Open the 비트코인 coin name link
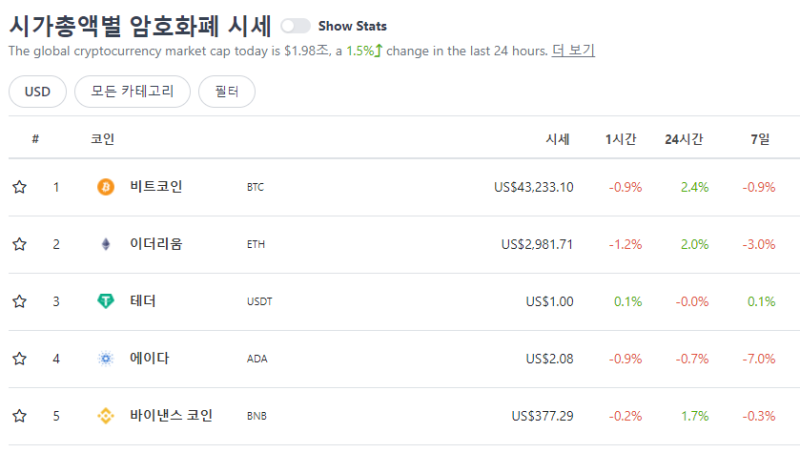Image resolution: width=800 pixels, height=453 pixels. (156, 187)
